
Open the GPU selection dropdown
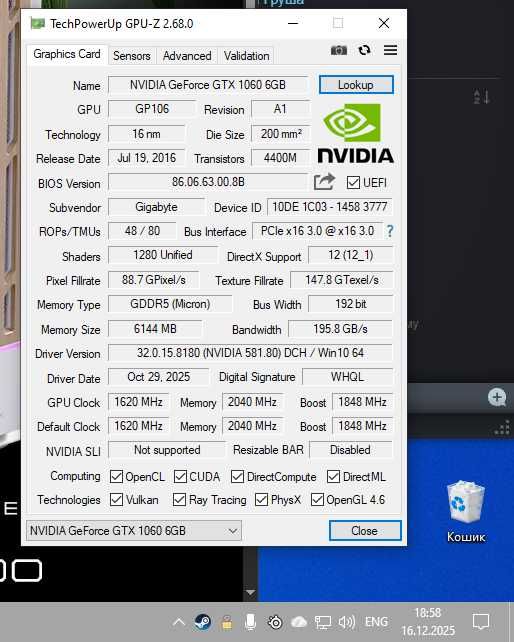(x=134, y=531)
